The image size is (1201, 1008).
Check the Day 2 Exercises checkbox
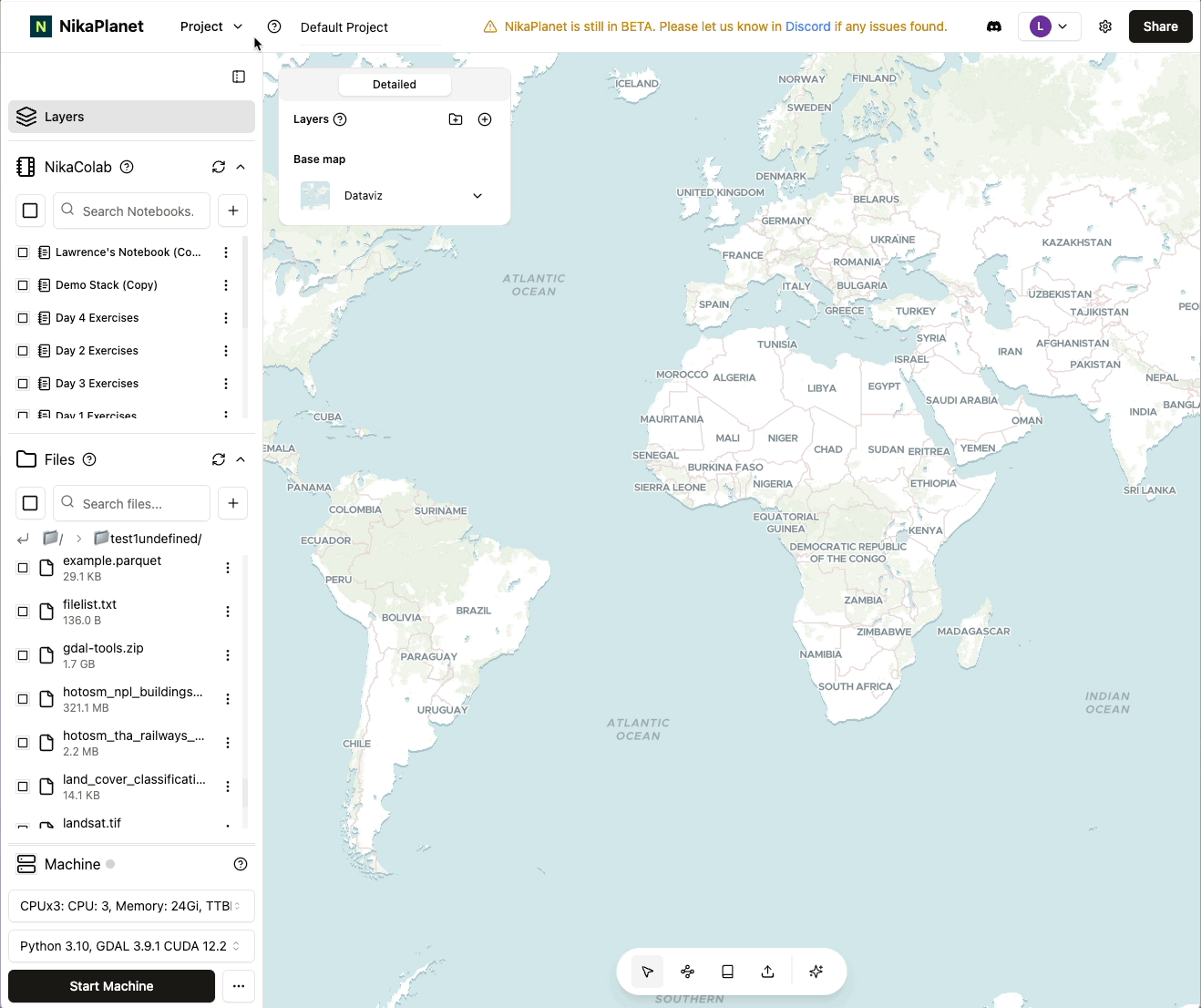click(23, 351)
